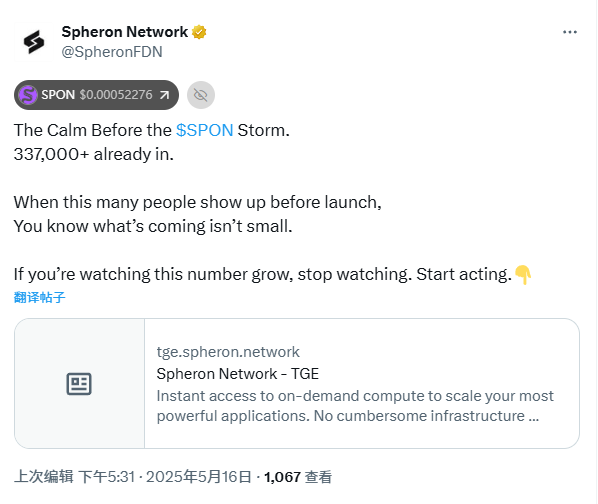598x504 pixels.
Task: Click the pointing-down hand emoji
Action: click(523, 274)
